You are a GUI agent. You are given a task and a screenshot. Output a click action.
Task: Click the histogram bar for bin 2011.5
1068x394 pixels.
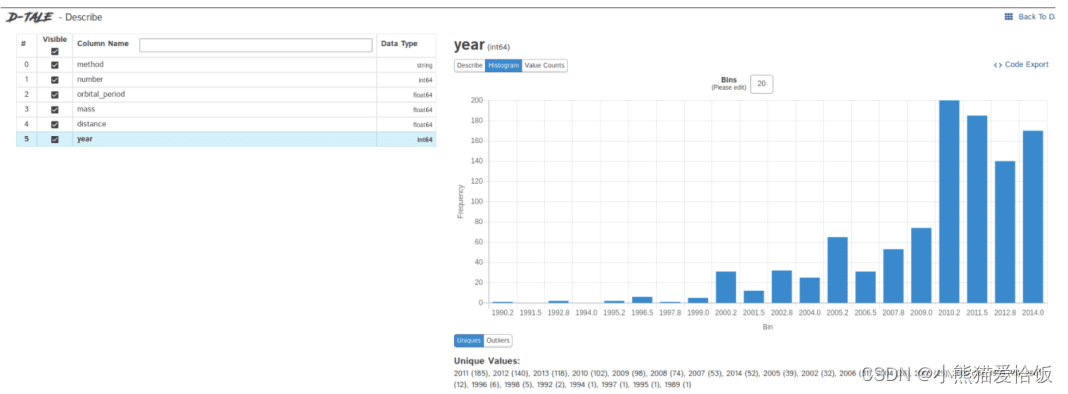click(x=977, y=209)
